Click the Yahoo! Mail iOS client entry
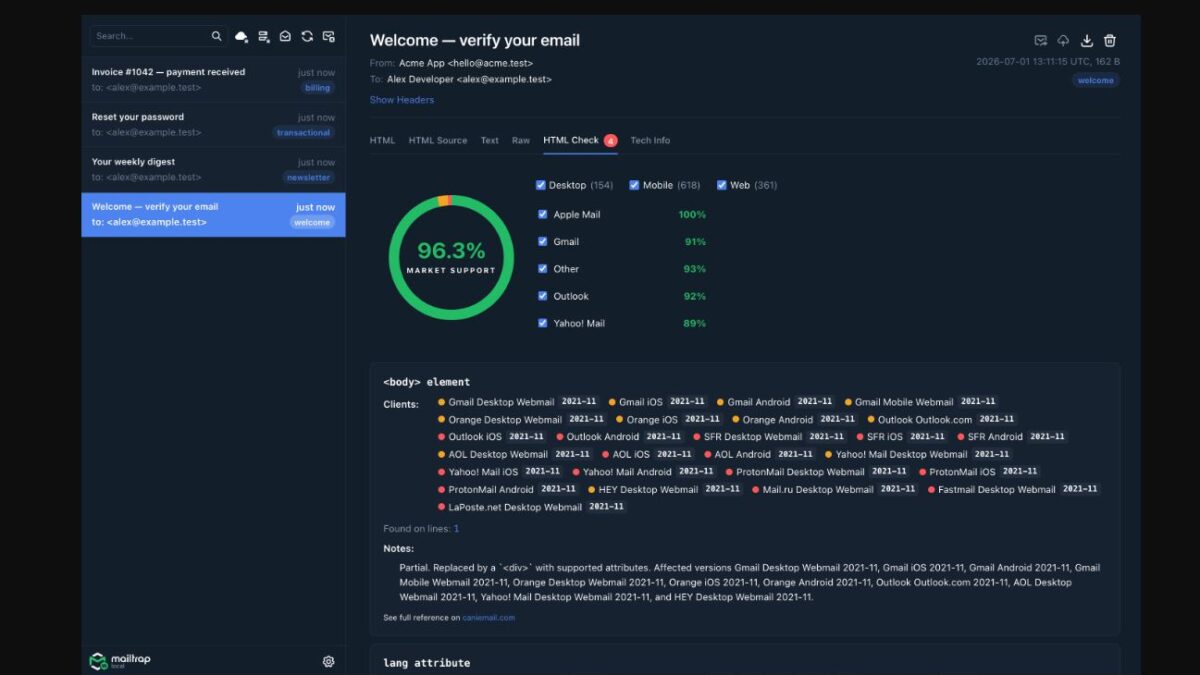Viewport: 1200px width, 675px height. coord(500,472)
